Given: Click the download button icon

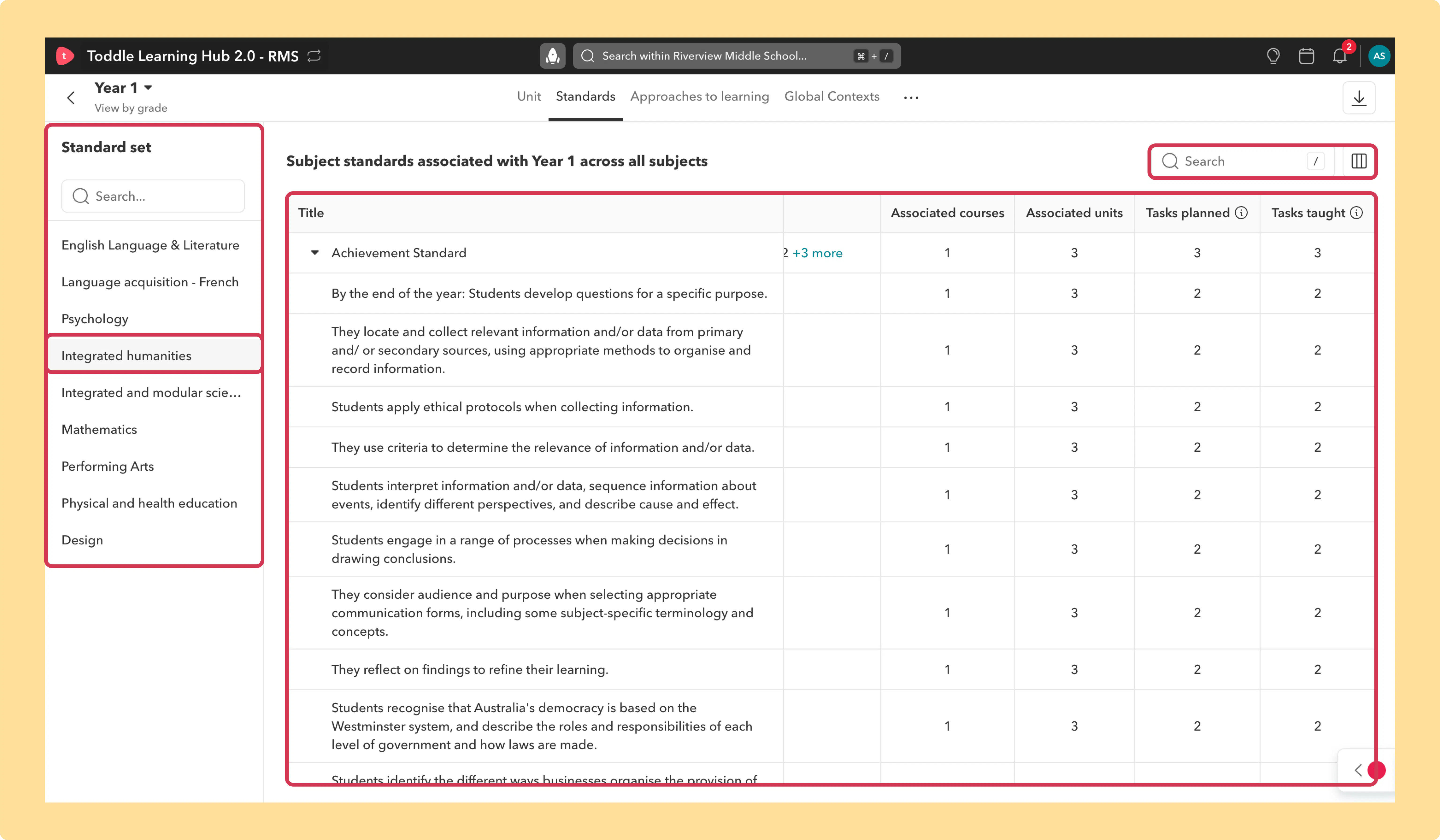Looking at the screenshot, I should (x=1359, y=98).
